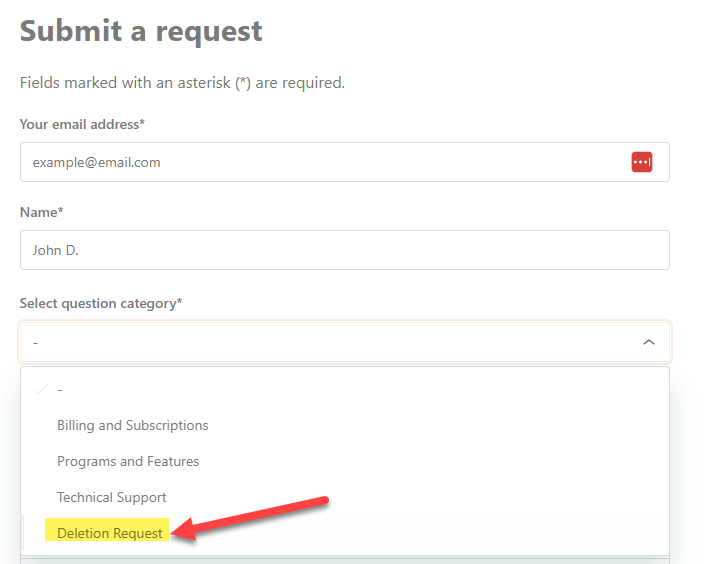Click the "Submit a request" heading
The width and height of the screenshot is (705, 564).
click(141, 31)
